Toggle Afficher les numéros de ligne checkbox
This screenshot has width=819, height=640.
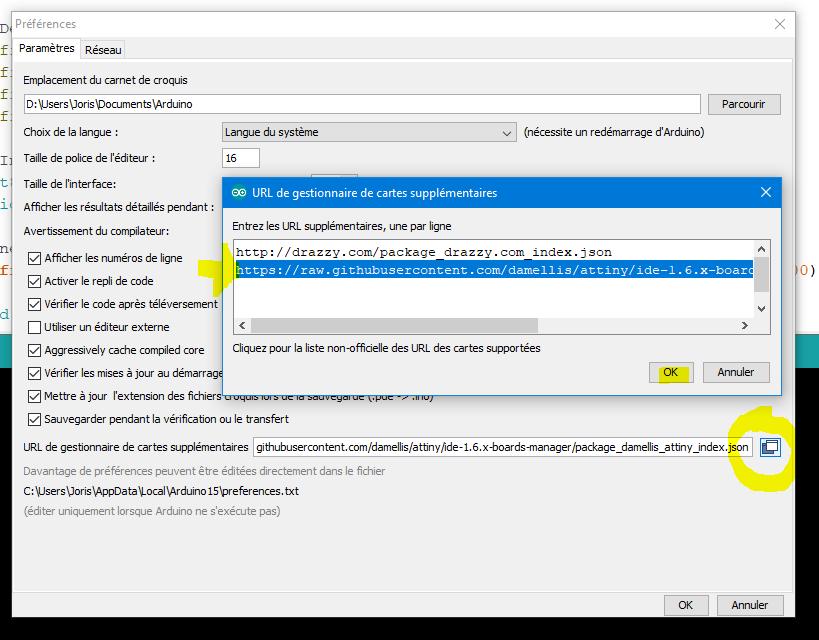click(x=34, y=258)
